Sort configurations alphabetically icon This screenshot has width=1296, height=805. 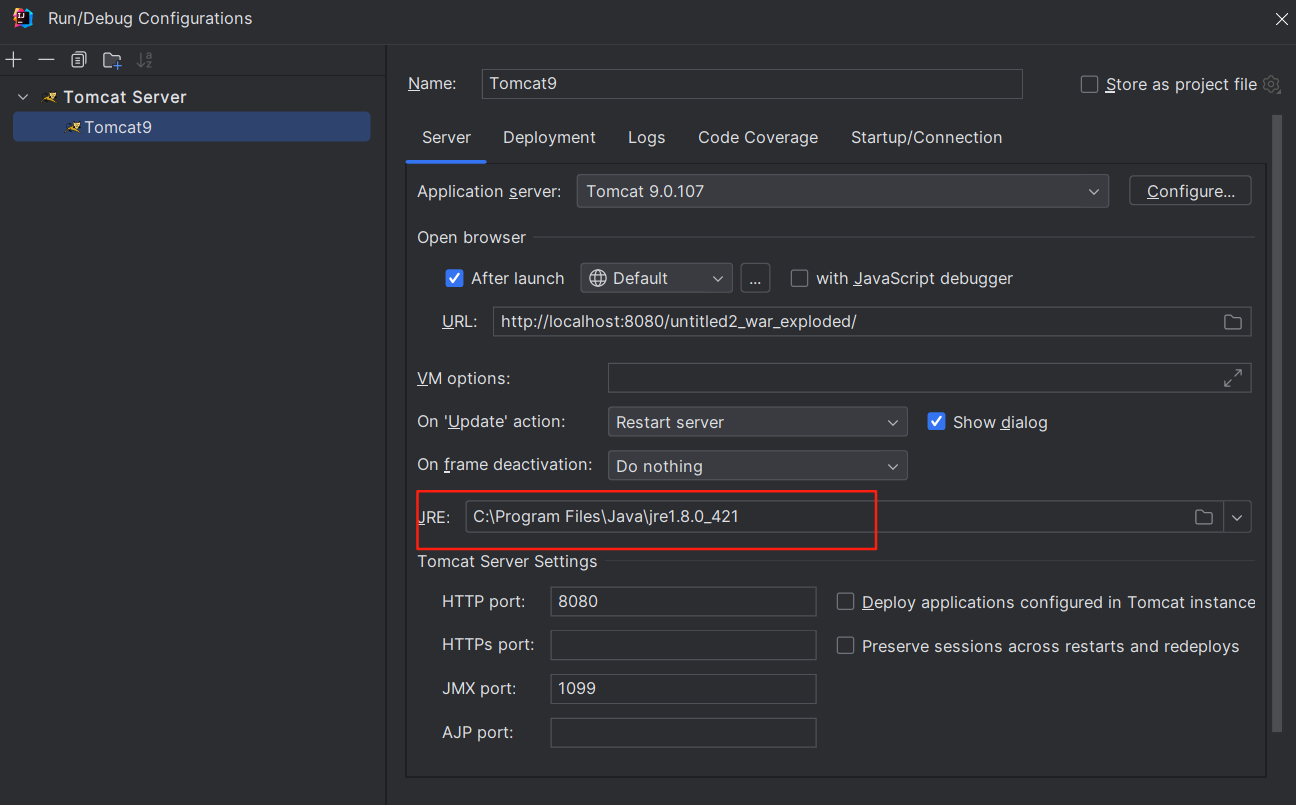click(x=144, y=60)
